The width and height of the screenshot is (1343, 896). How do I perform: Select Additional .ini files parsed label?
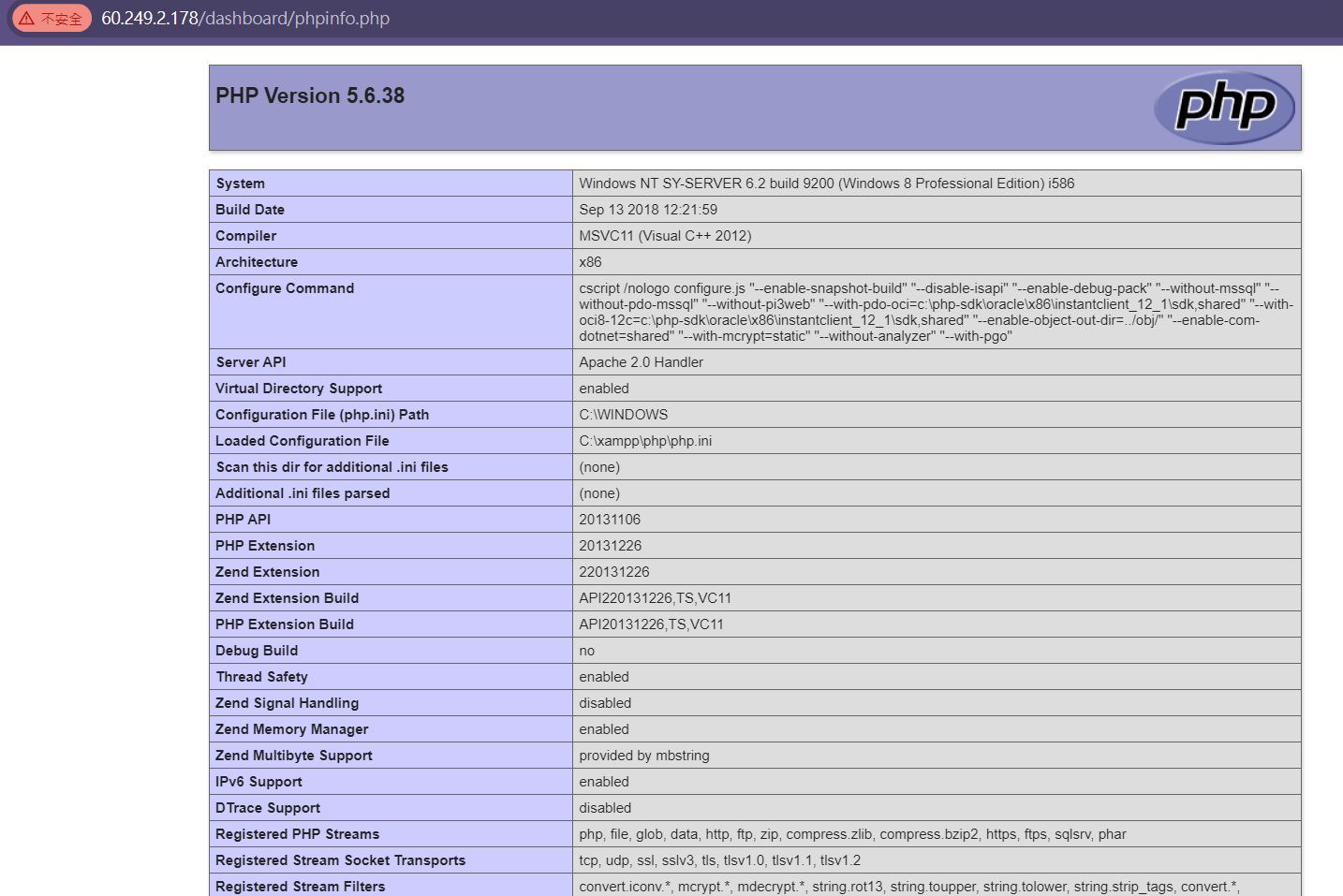coord(303,493)
